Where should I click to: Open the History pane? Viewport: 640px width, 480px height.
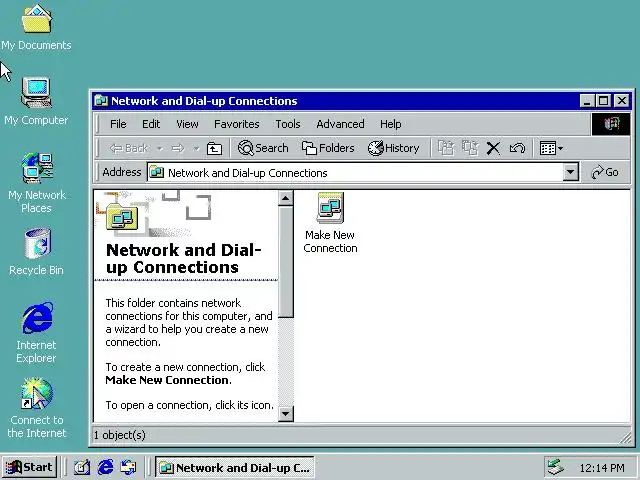pyautogui.click(x=393, y=148)
